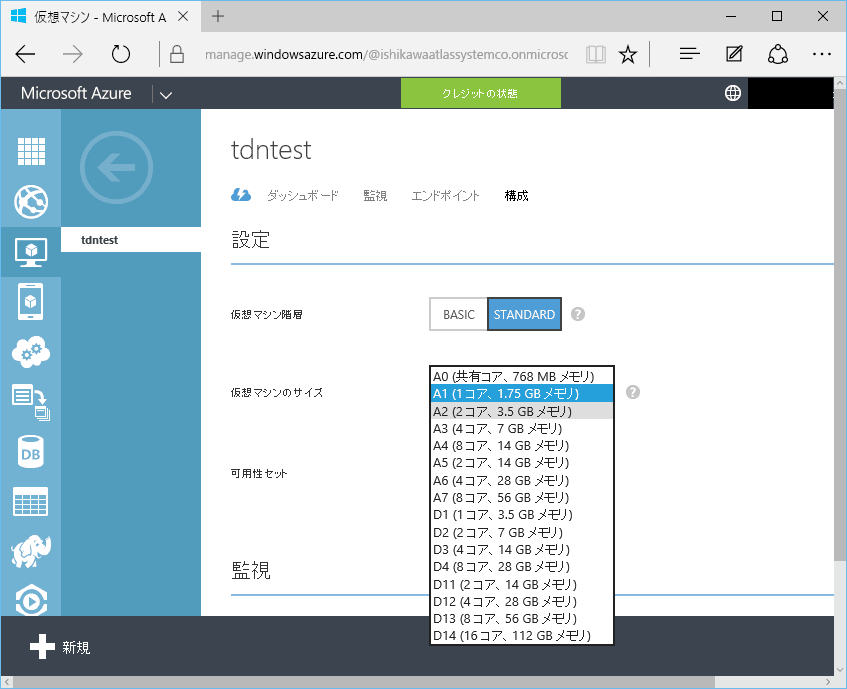The height and width of the screenshot is (689, 847).
Task: Select the STANDARD tier toggle
Action: (524, 314)
